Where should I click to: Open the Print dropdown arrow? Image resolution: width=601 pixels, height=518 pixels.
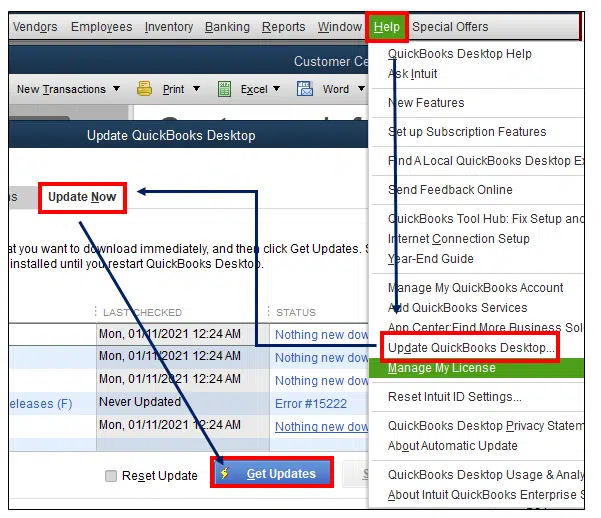tap(196, 89)
